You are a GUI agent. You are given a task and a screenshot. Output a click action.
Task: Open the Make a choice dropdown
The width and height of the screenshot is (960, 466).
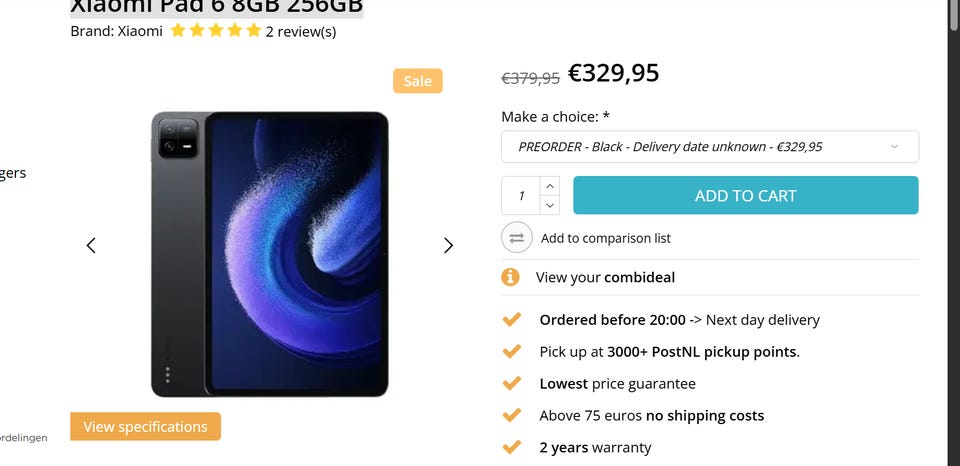pos(709,147)
